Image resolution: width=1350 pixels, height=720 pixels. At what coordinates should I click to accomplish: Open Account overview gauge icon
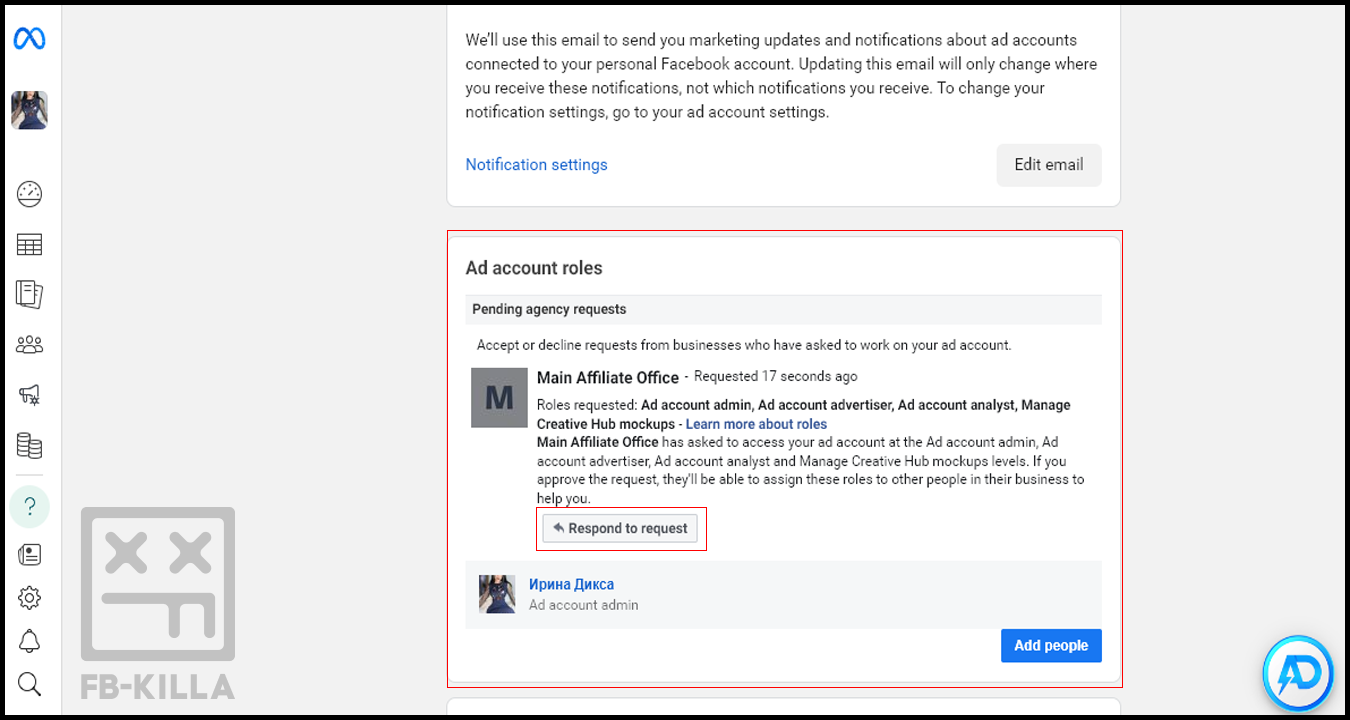[29, 194]
